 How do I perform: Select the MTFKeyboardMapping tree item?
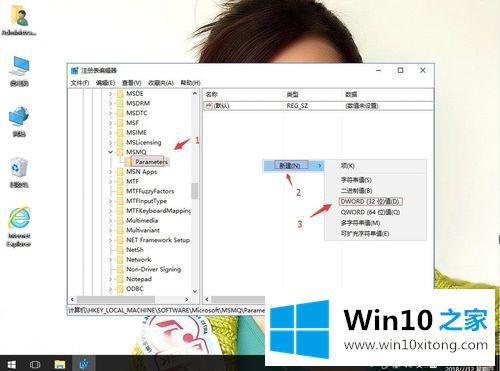coord(158,211)
